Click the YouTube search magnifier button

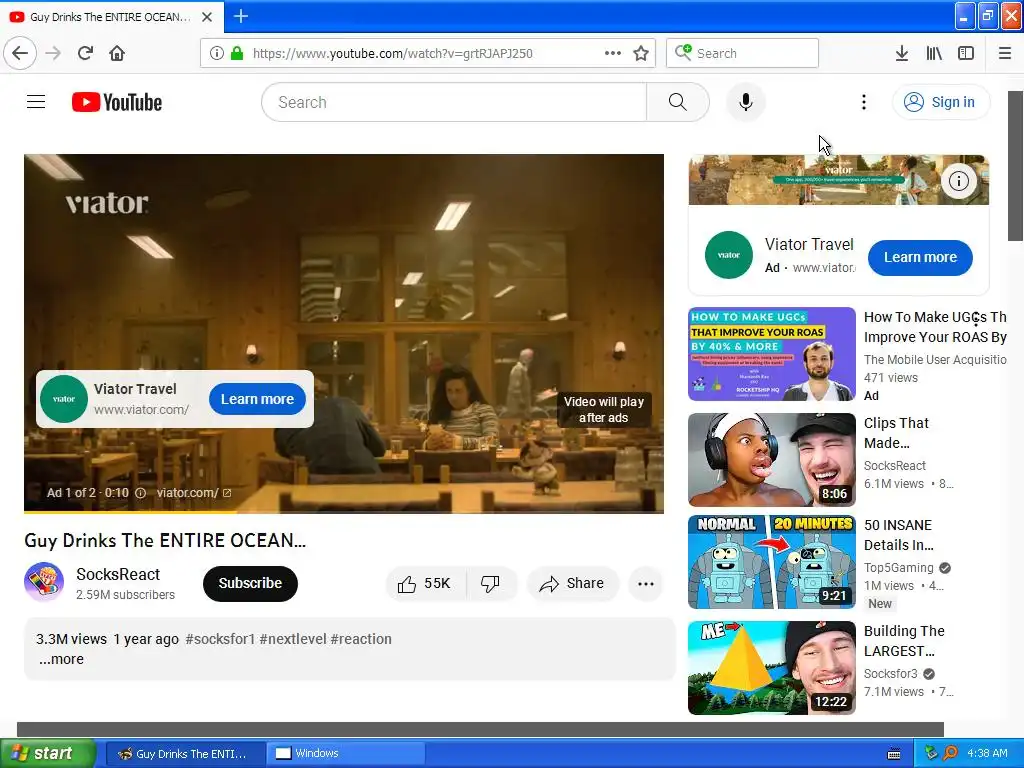pos(678,102)
